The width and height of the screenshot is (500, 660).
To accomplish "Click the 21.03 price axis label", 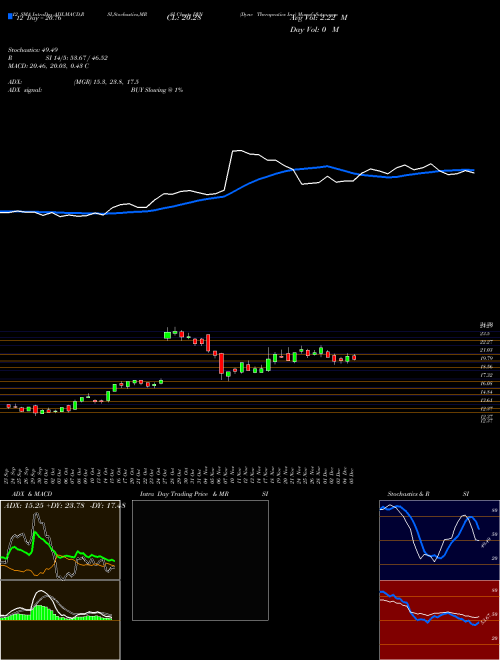I will click(487, 350).
